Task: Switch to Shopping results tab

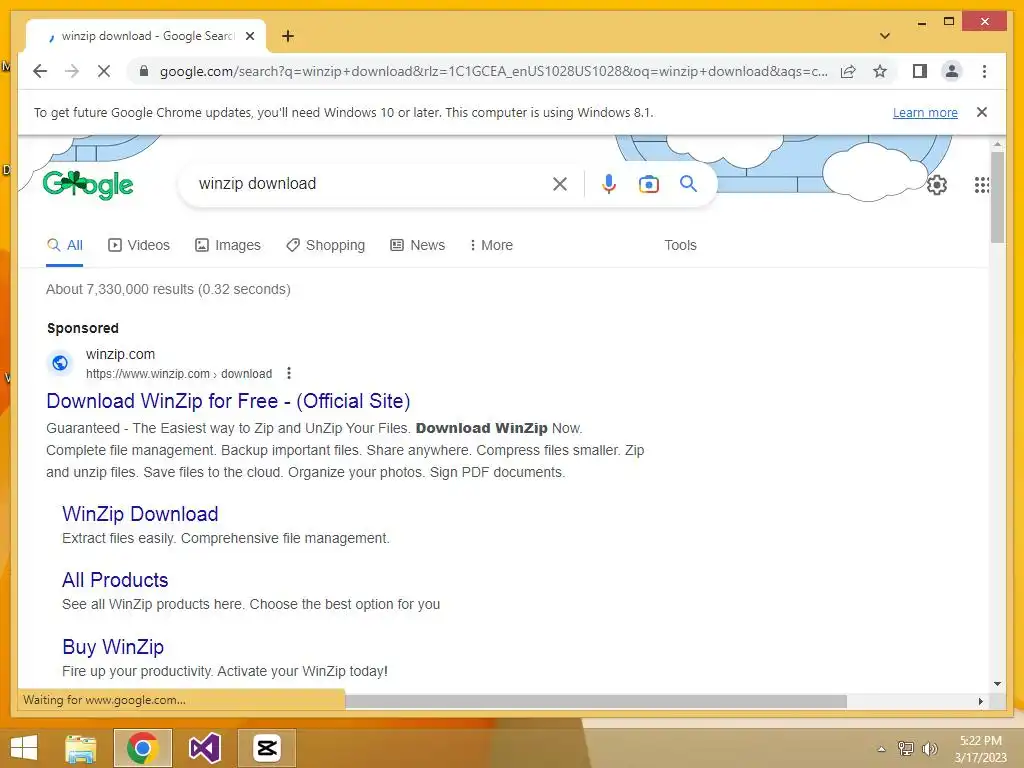Action: click(x=325, y=246)
